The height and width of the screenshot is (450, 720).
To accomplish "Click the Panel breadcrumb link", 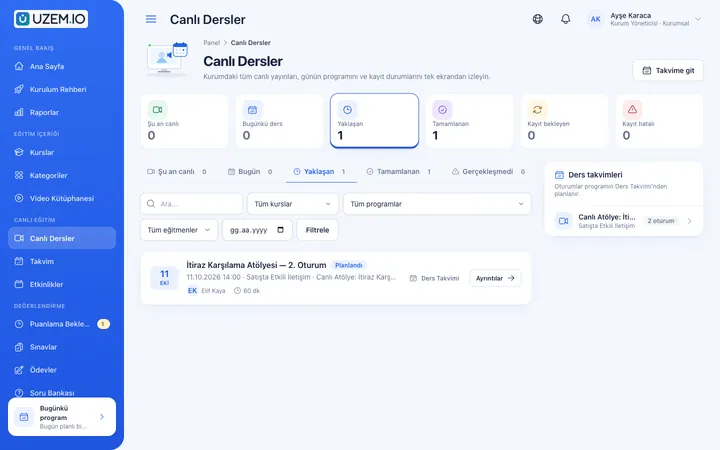I will click(212, 43).
